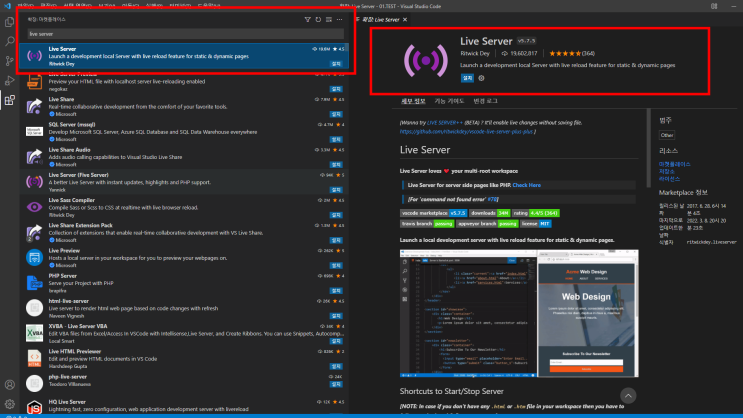The width and height of the screenshot is (743, 418).
Task: Click the scroll-to-top arrow button
Action: coord(628,395)
